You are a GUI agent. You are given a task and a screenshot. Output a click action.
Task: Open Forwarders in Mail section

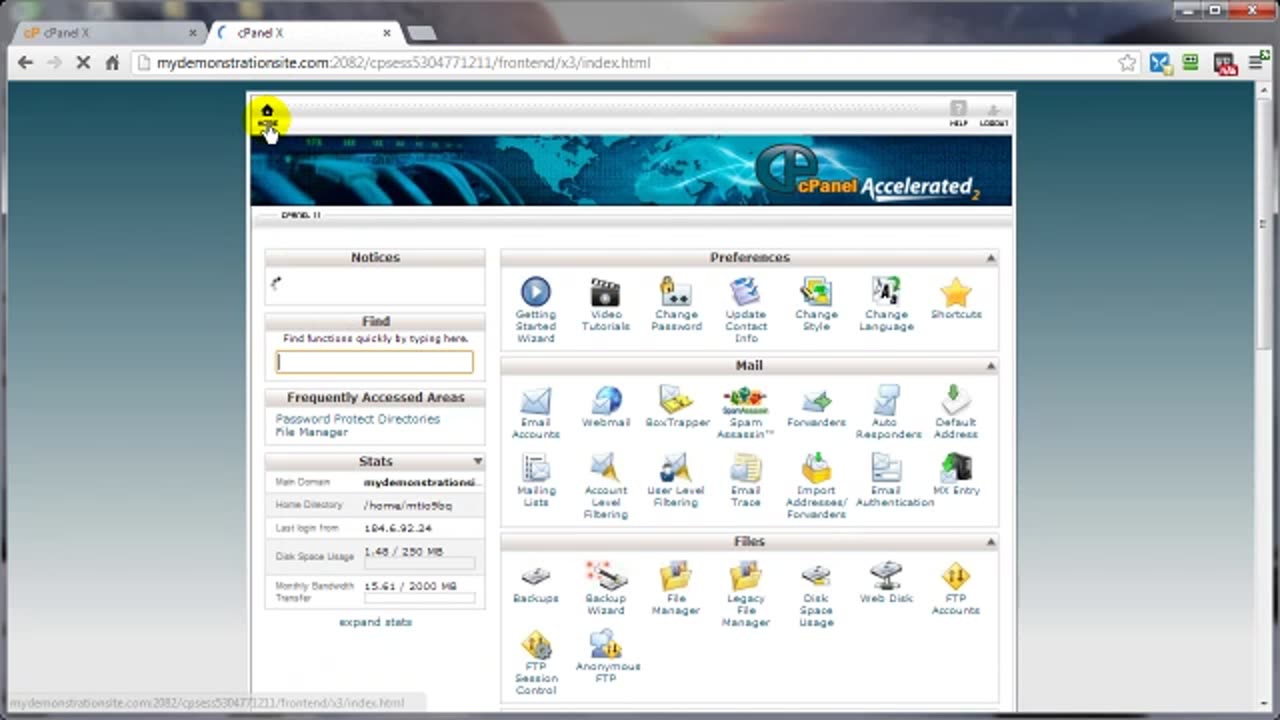[x=816, y=407]
